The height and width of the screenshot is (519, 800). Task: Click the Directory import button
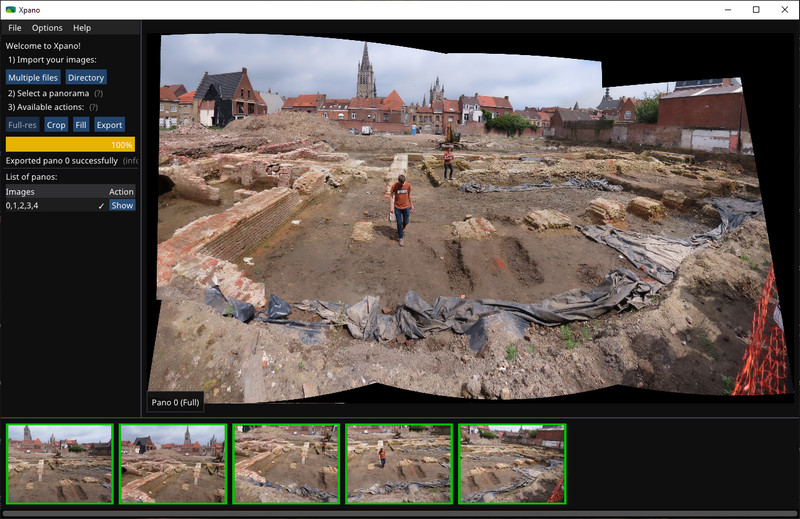click(x=86, y=78)
